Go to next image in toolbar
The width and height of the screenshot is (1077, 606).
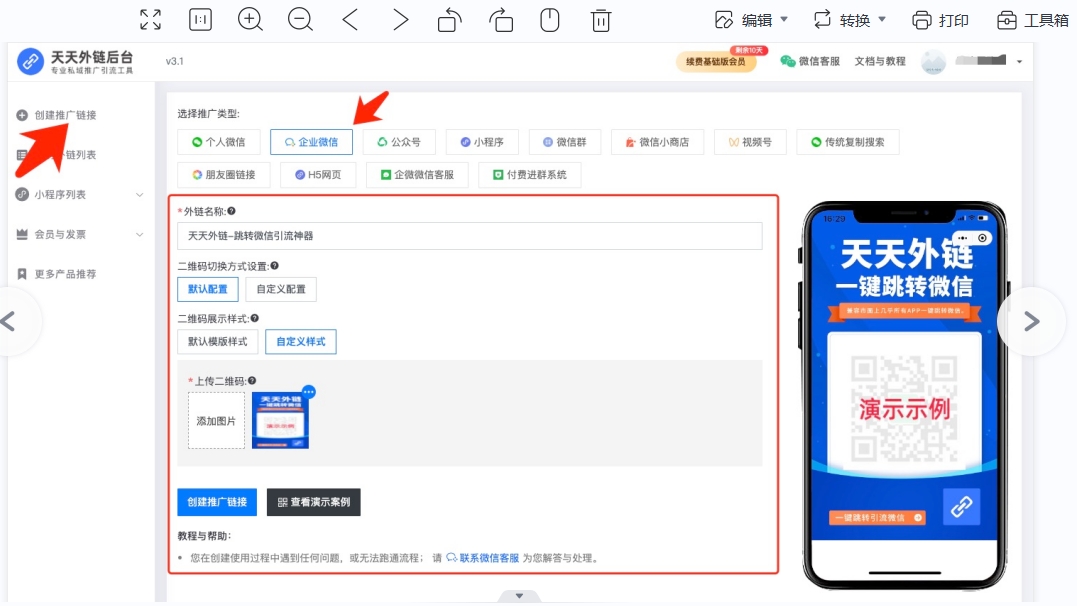[x=400, y=20]
